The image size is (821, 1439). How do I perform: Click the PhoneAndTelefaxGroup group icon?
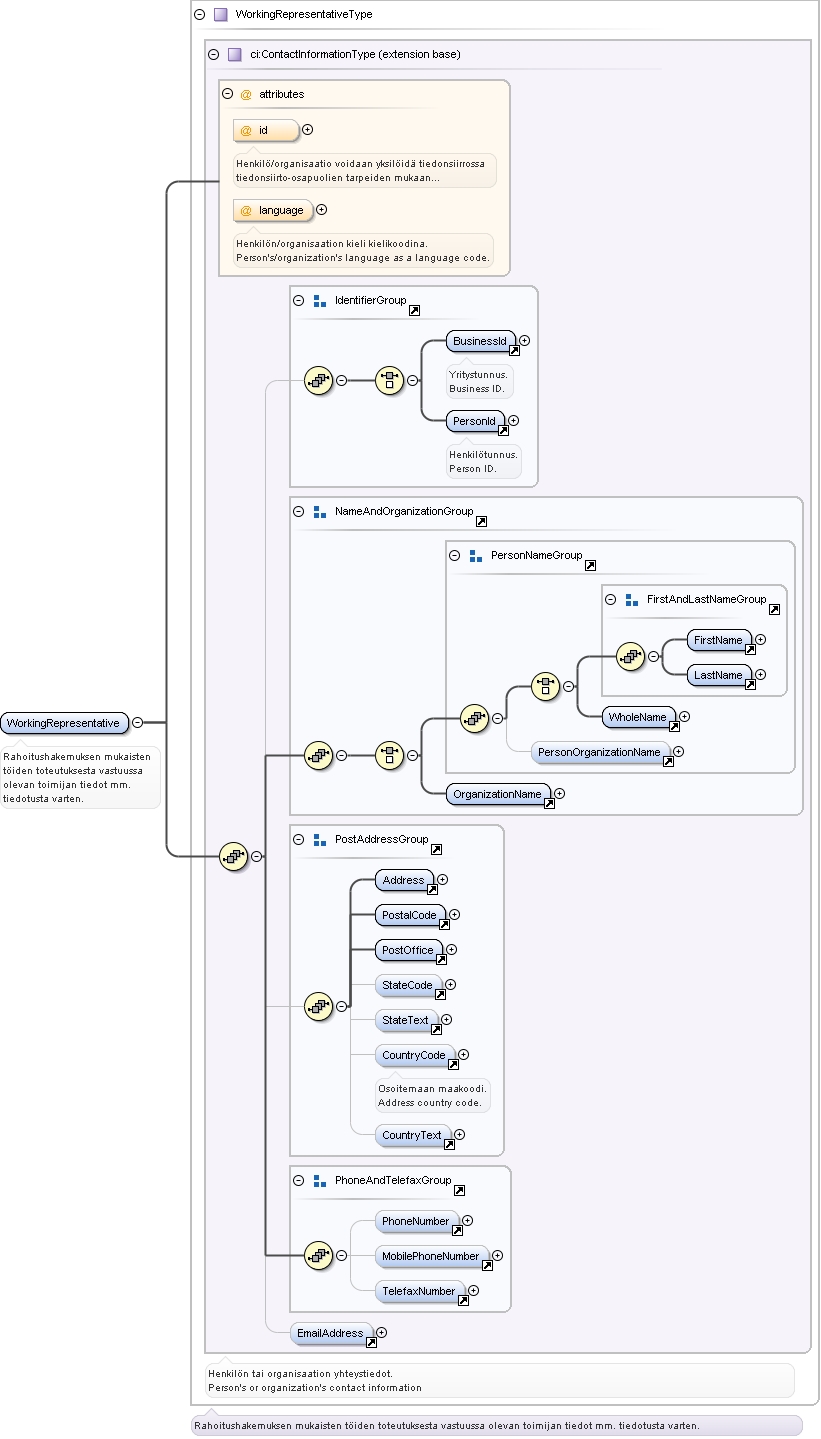tap(320, 1180)
